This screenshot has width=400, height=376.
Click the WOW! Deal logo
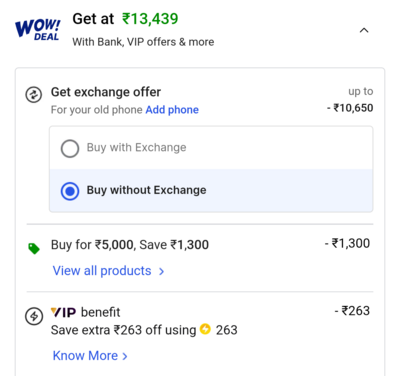click(x=38, y=30)
